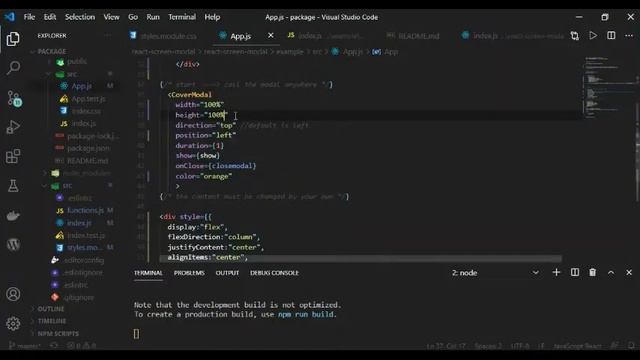Open index.test.js in the explorer
640x360 pixels.
point(86,235)
